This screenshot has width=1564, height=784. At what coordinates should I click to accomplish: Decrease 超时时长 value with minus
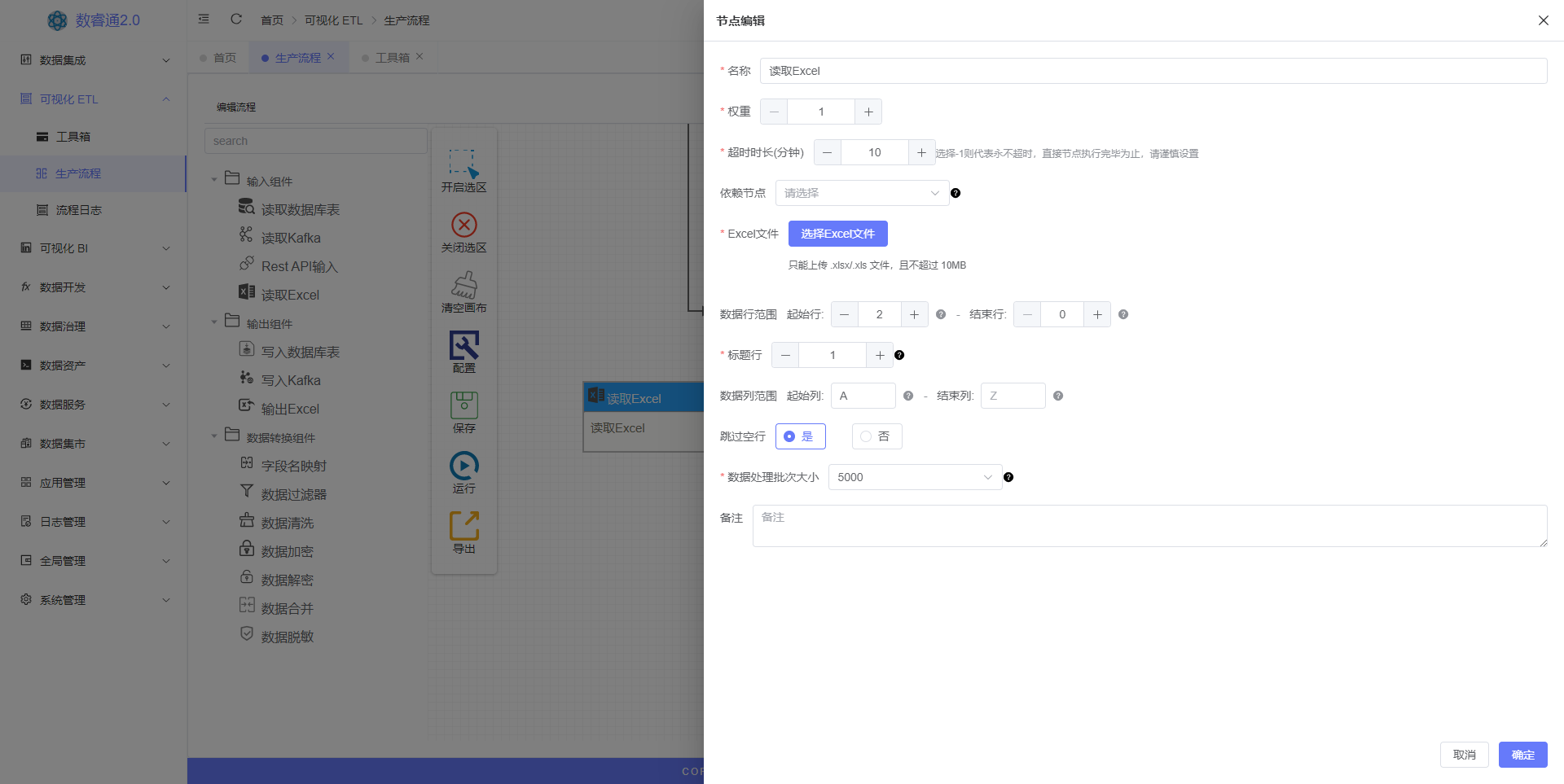828,152
